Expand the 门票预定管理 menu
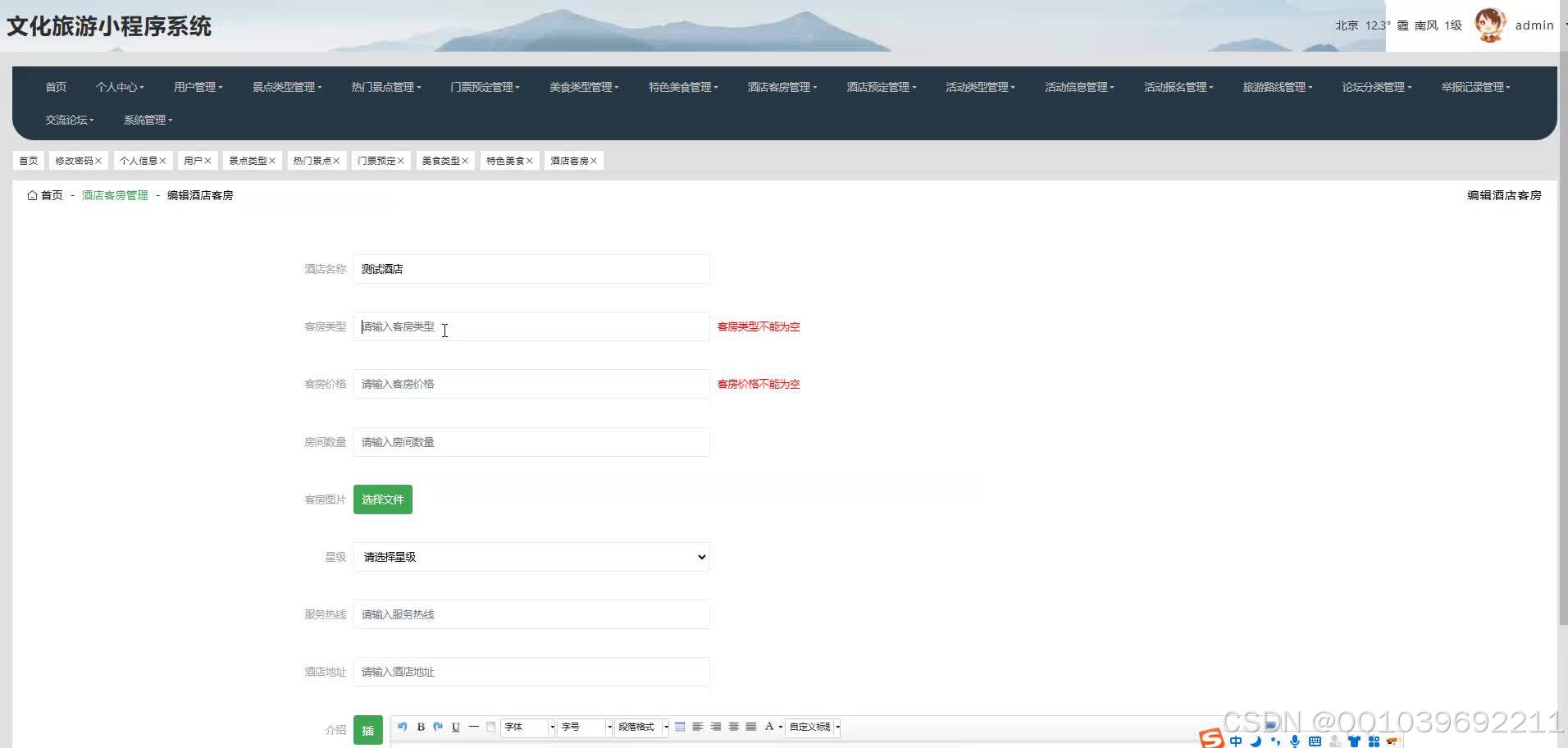The image size is (1568, 748). (x=485, y=87)
